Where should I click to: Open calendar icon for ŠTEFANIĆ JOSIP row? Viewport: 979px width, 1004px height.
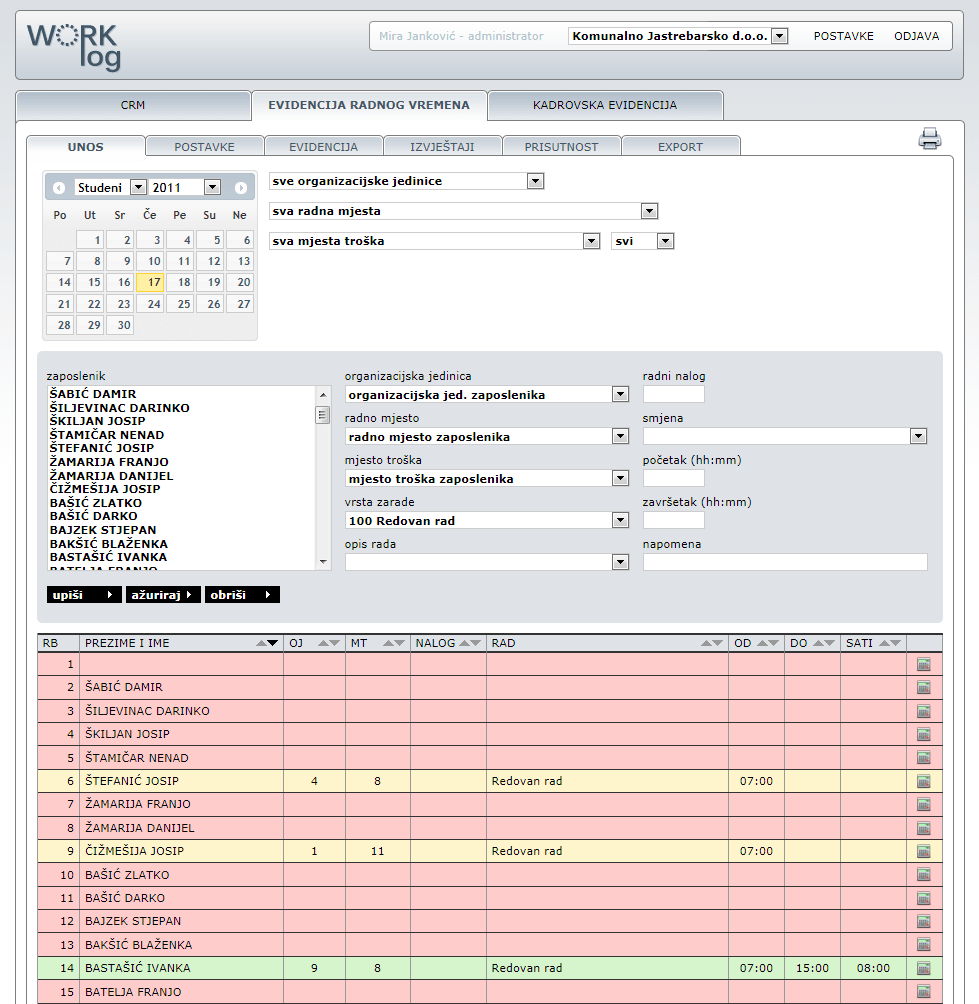click(x=923, y=781)
